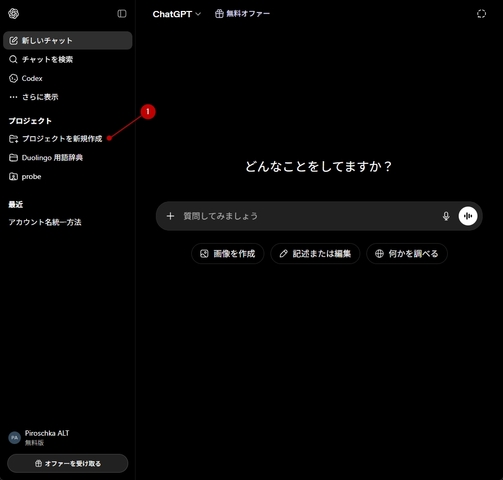Screen dimensions: 503x480
Task: Start a 新しいチャット
Action: (x=68, y=41)
